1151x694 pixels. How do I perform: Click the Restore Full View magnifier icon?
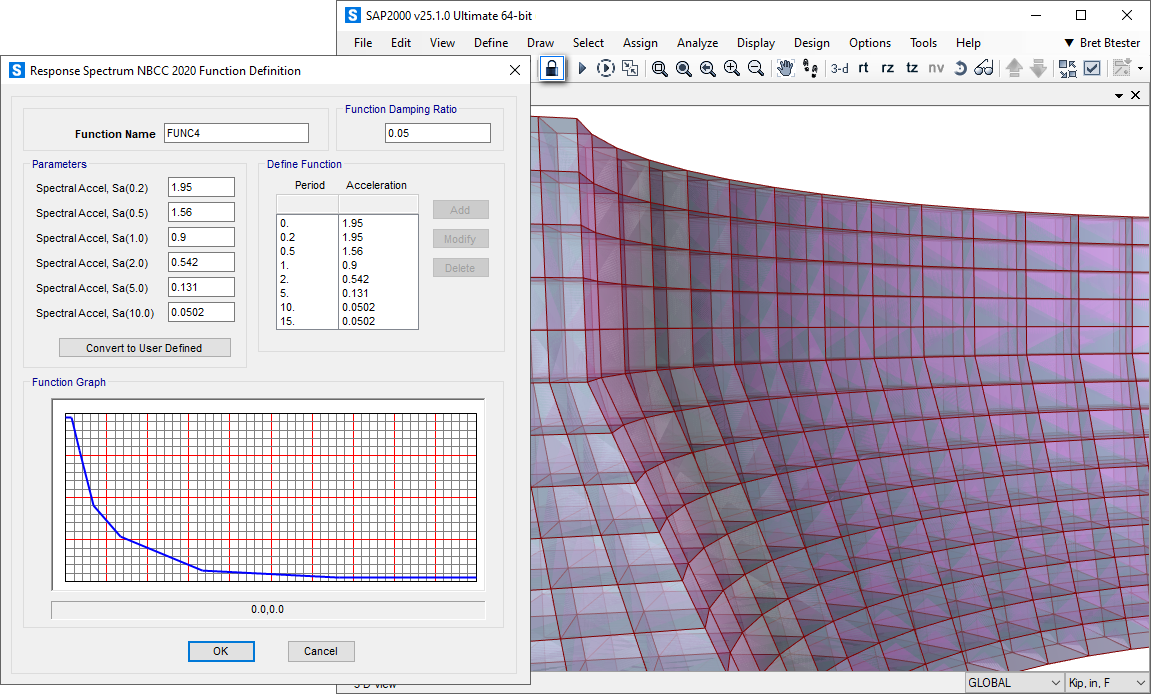[x=684, y=67]
